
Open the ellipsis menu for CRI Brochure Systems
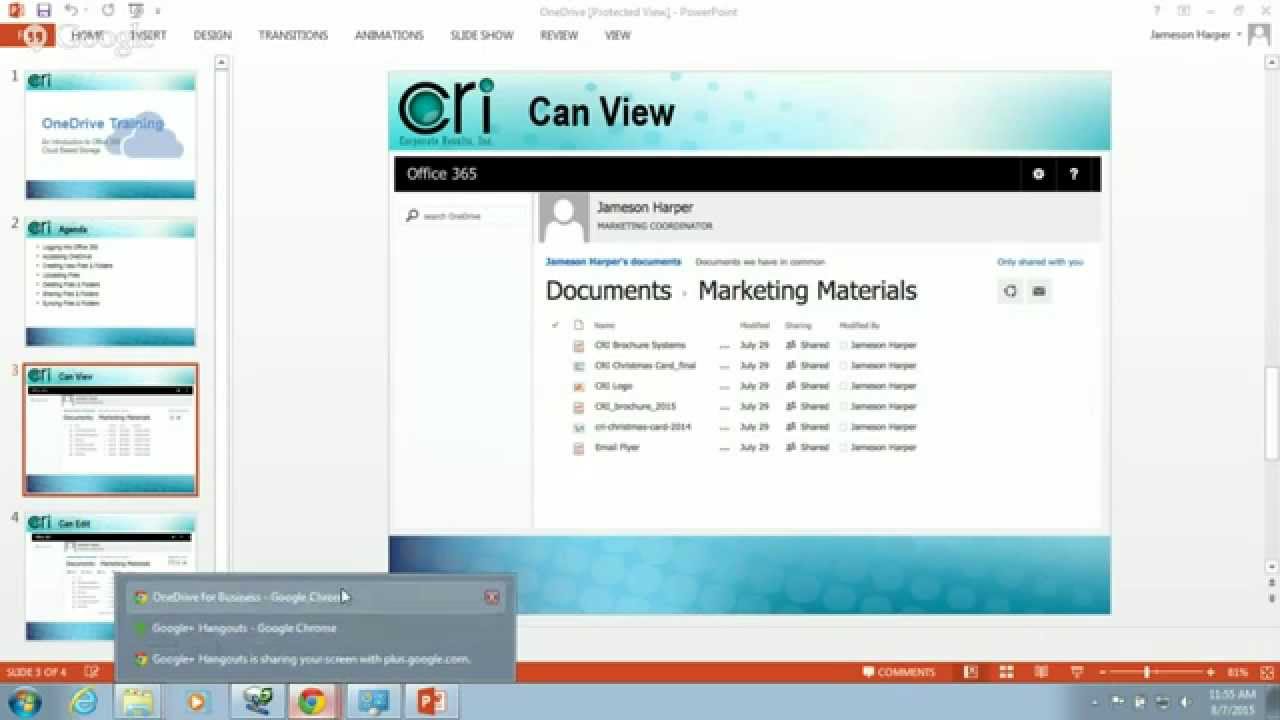pyautogui.click(x=724, y=346)
